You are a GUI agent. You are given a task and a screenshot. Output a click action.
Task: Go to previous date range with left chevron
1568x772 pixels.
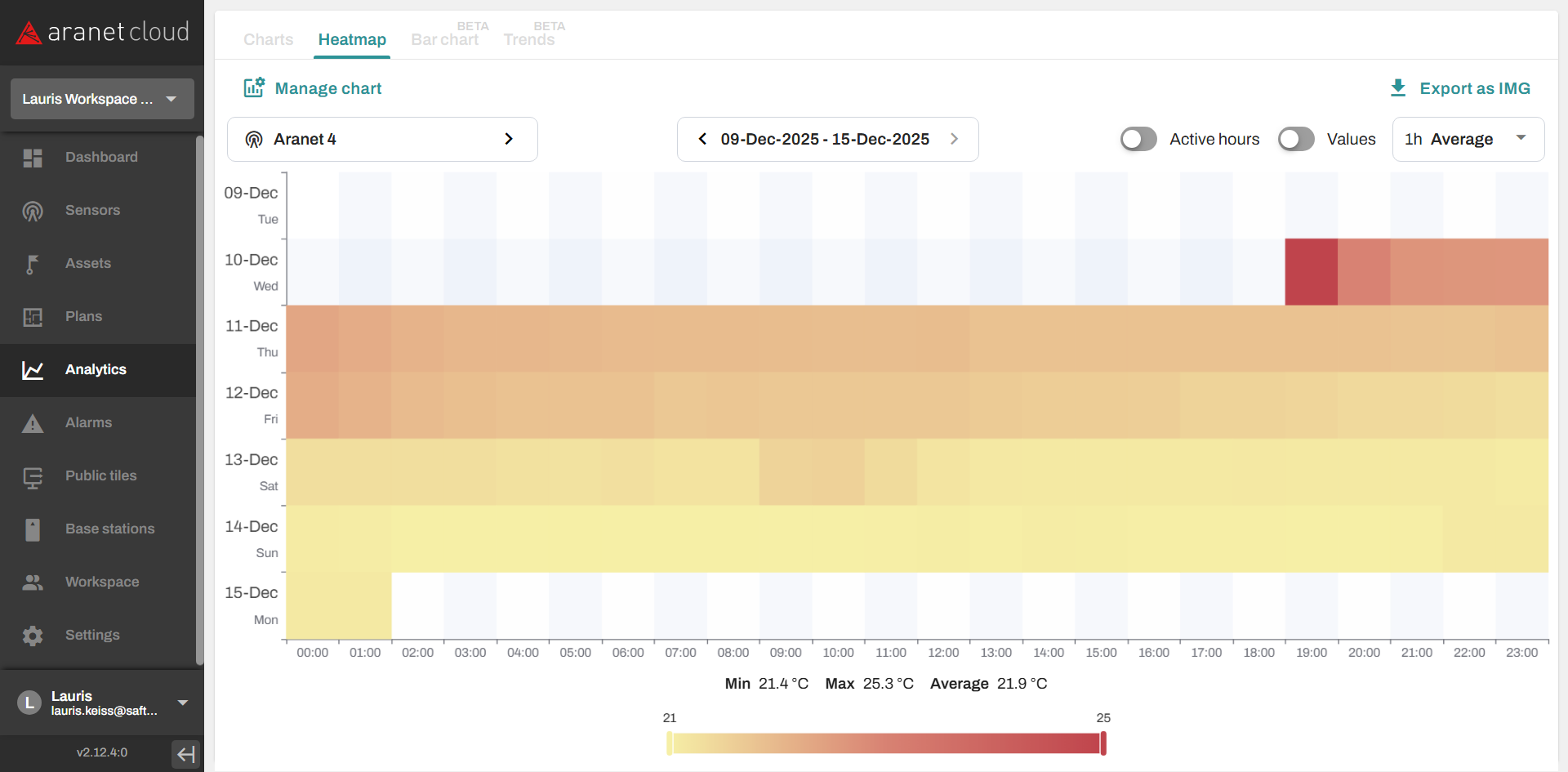pos(702,140)
